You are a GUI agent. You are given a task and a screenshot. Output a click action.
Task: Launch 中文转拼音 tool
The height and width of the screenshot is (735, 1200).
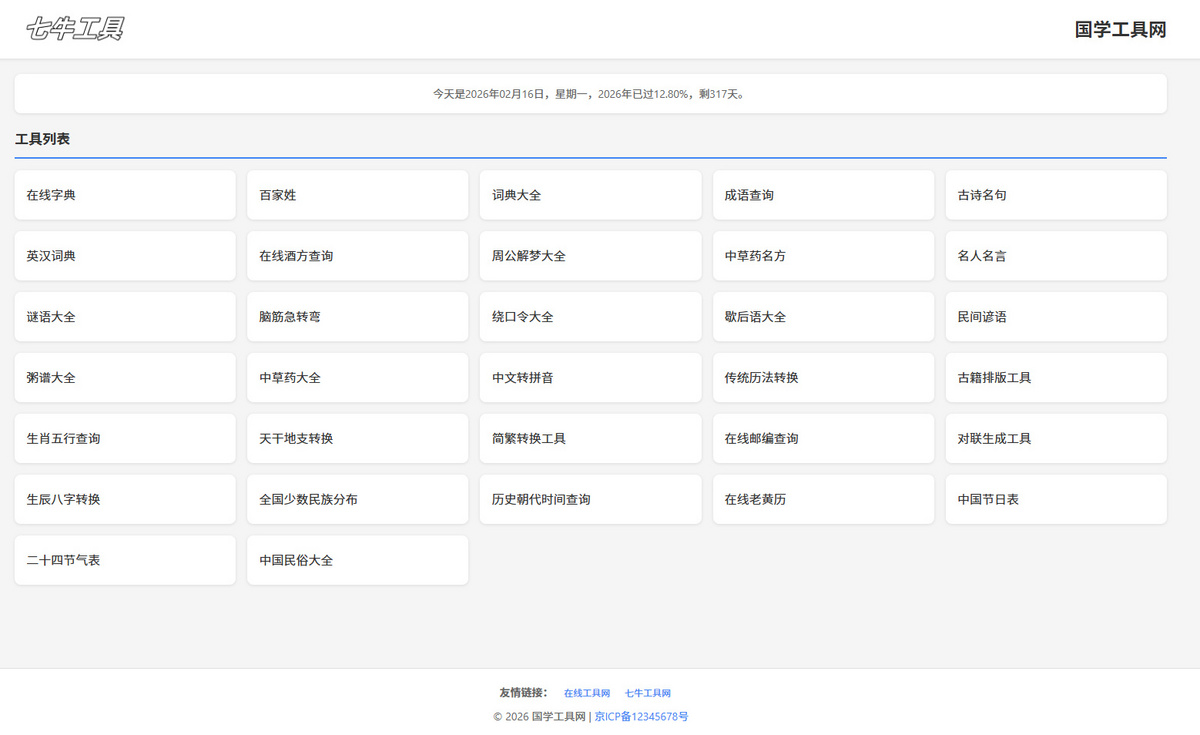click(590, 378)
